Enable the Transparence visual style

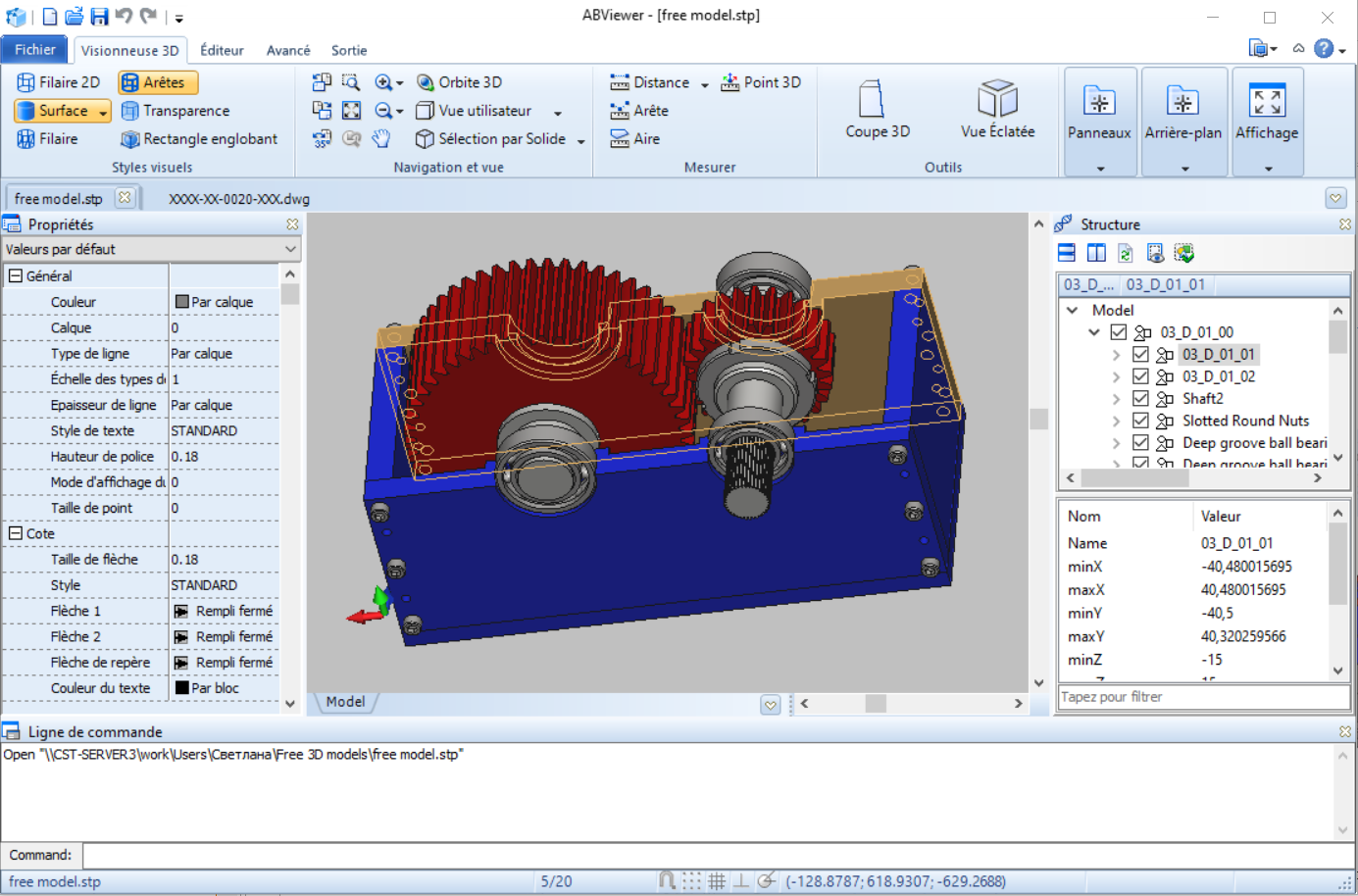pyautogui.click(x=175, y=111)
